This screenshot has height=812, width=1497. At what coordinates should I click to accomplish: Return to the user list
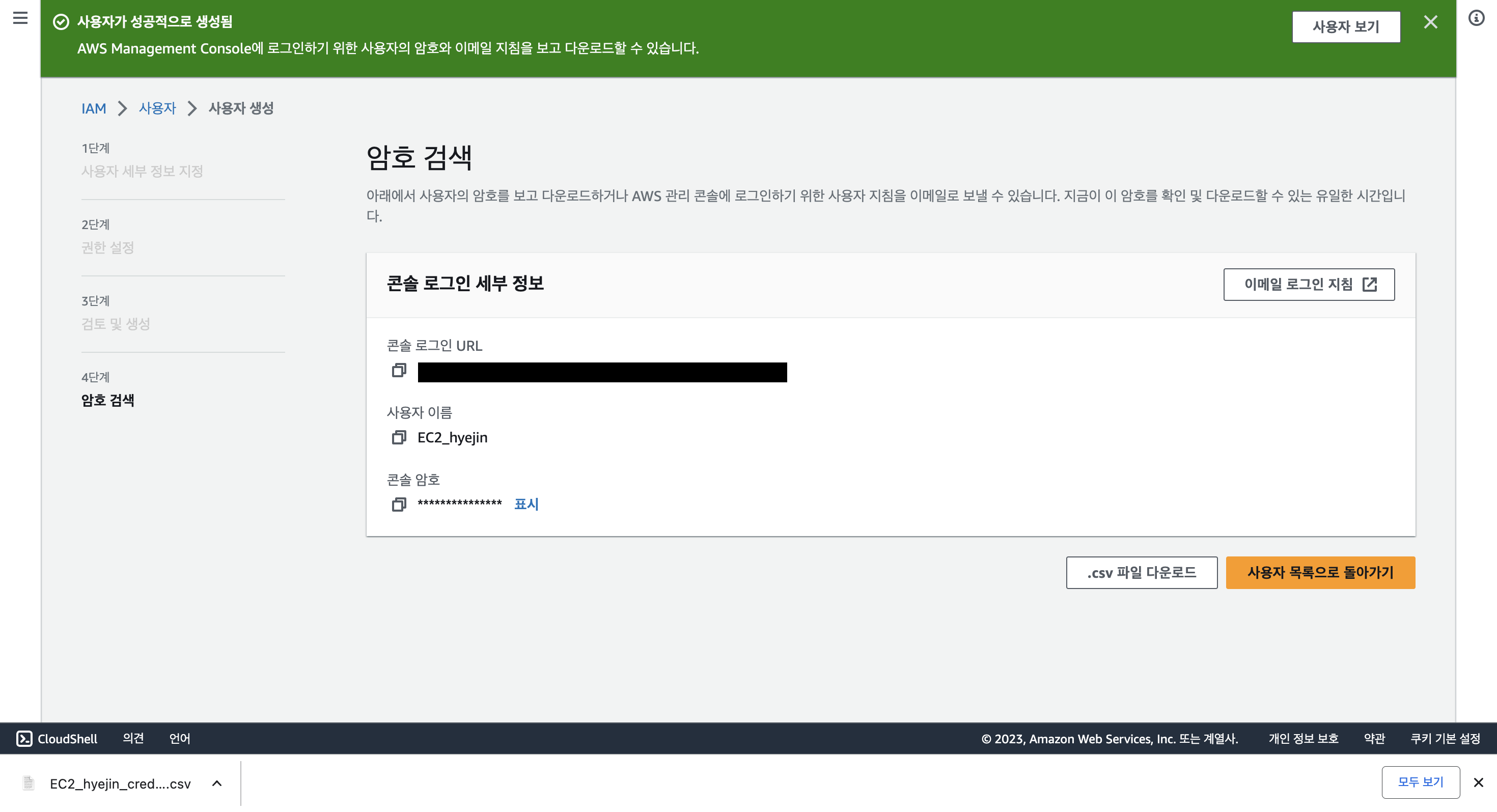(x=1320, y=573)
